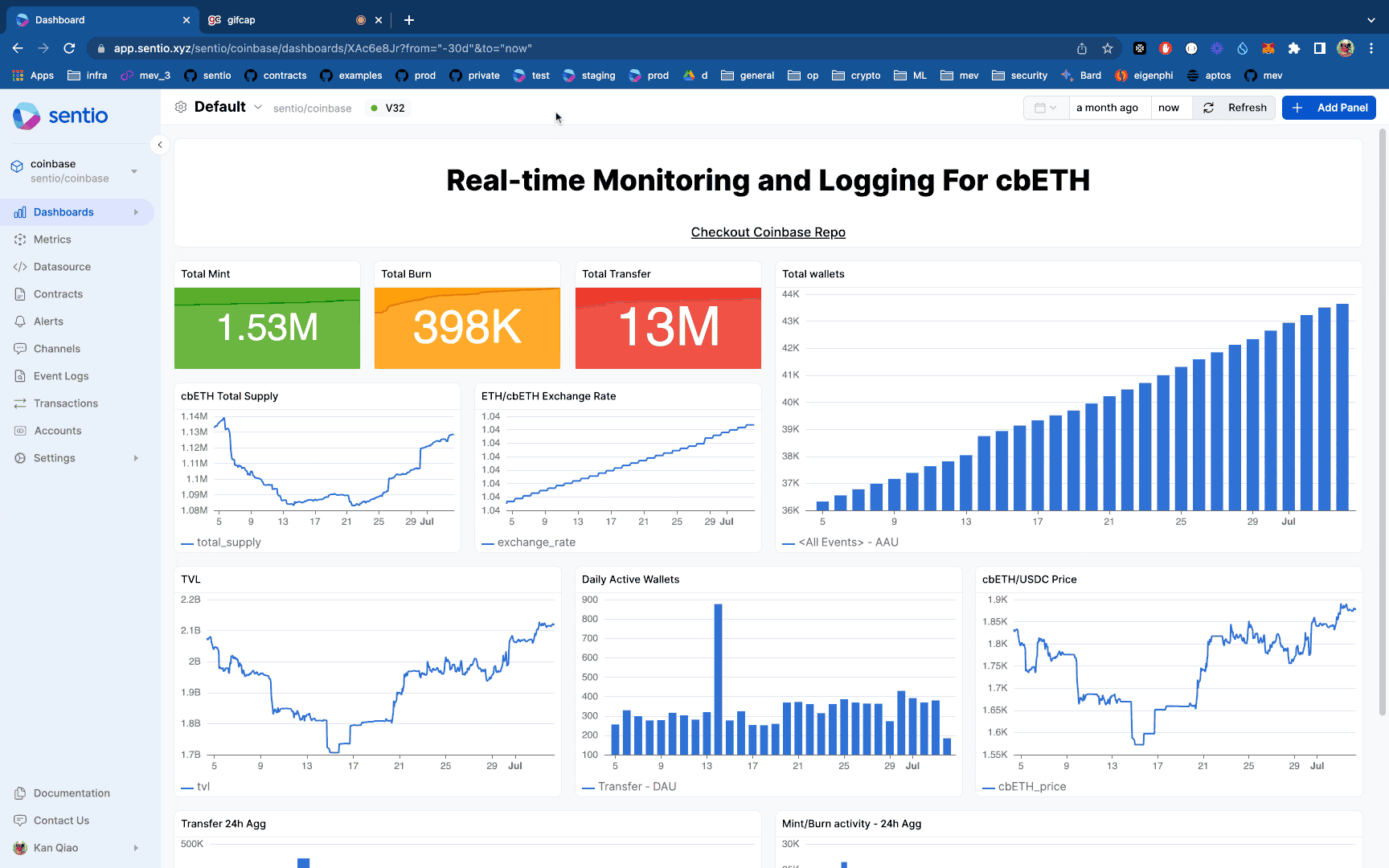Open the Chrome profile avatar
This screenshot has height=868, width=1389.
pyautogui.click(x=1346, y=48)
